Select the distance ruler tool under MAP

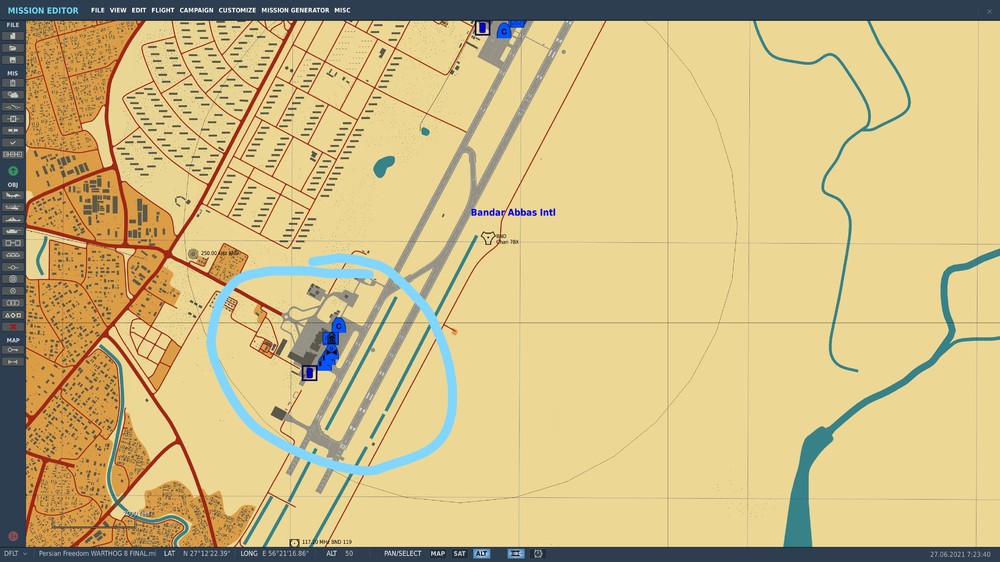(13, 362)
